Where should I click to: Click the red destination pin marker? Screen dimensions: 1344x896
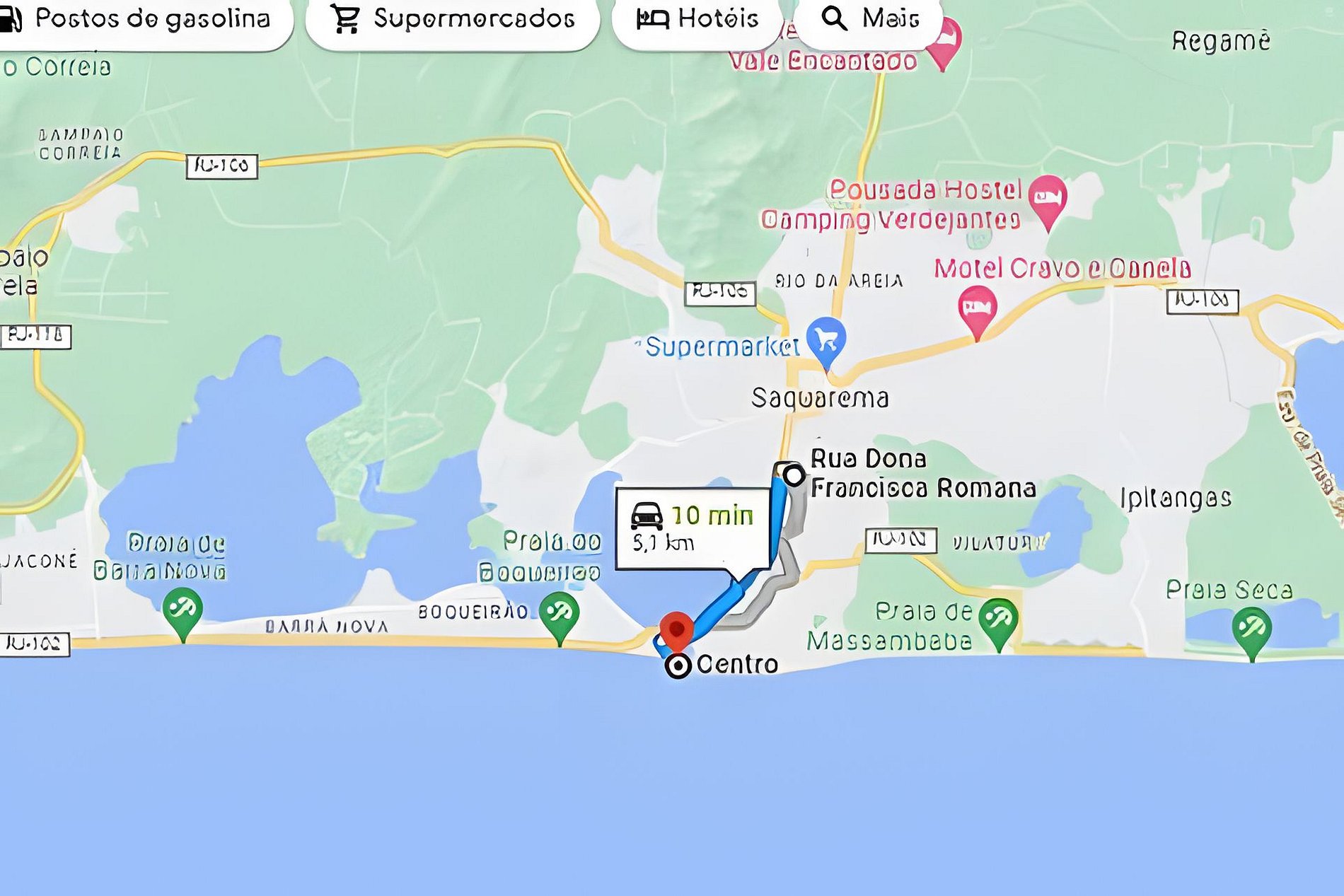click(676, 631)
